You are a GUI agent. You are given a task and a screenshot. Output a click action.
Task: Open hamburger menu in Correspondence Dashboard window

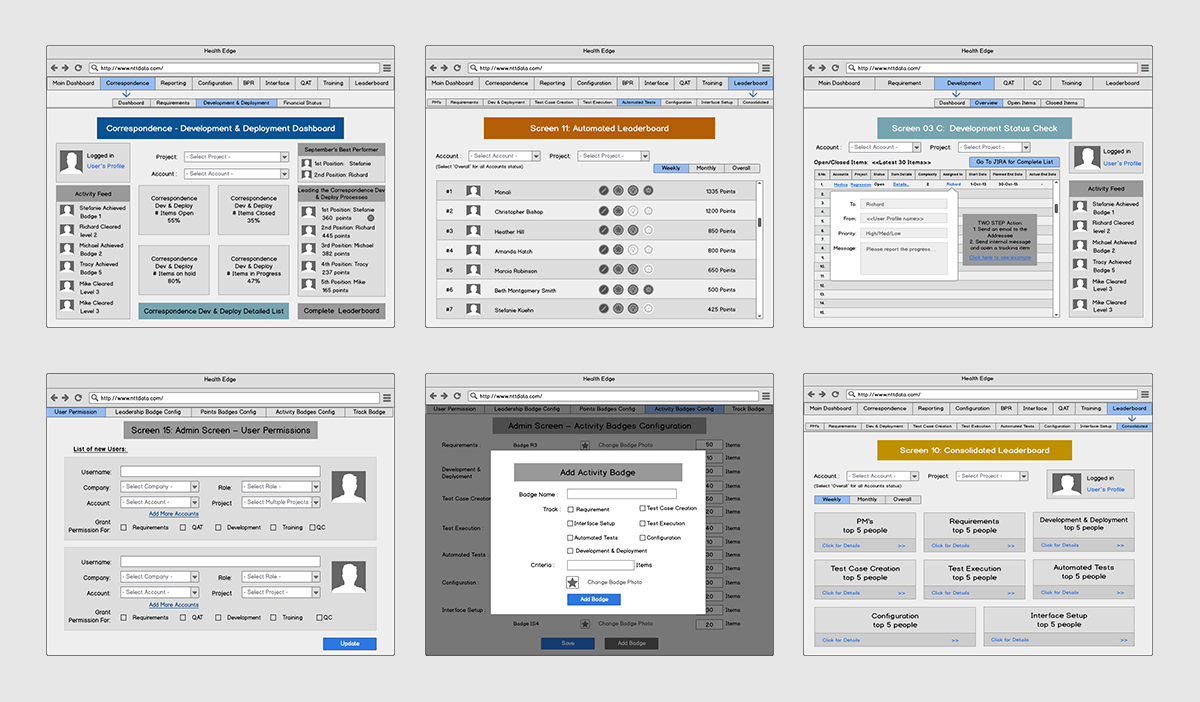pyautogui.click(x=386, y=68)
